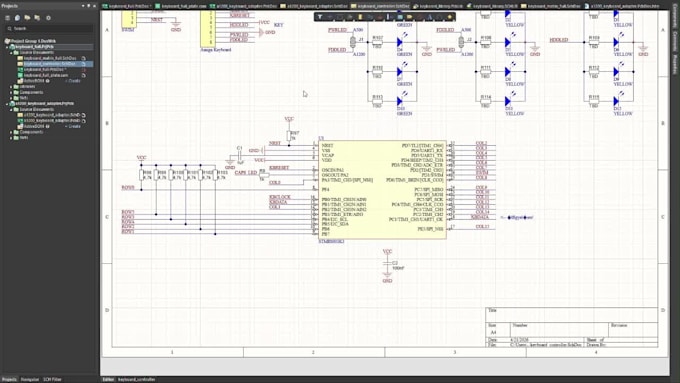This screenshot has width=680, height=383.
Task: Click Create link beside a1200 ActiveBOM
Action: (x=74, y=126)
